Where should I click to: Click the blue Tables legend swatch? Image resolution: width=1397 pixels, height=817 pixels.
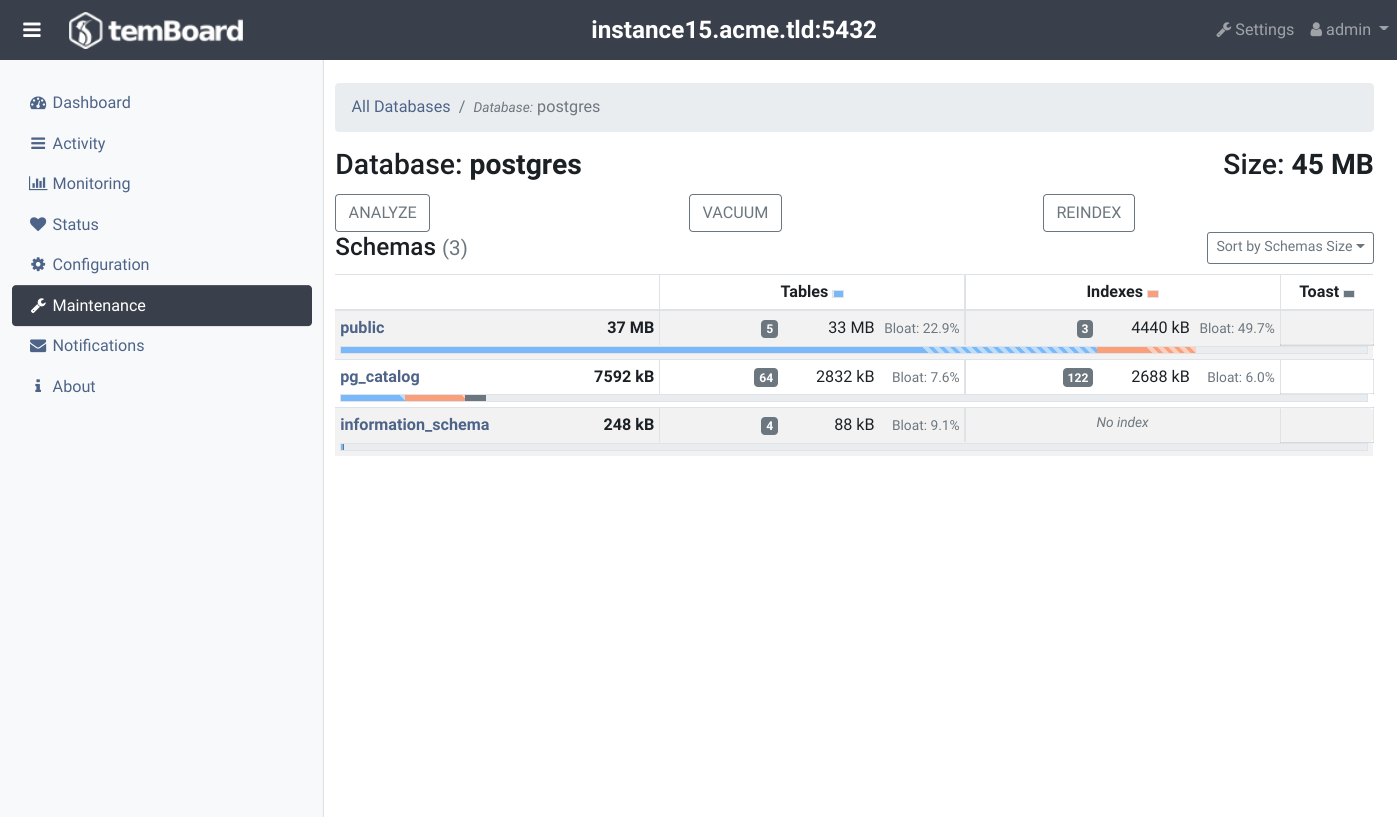coord(838,294)
